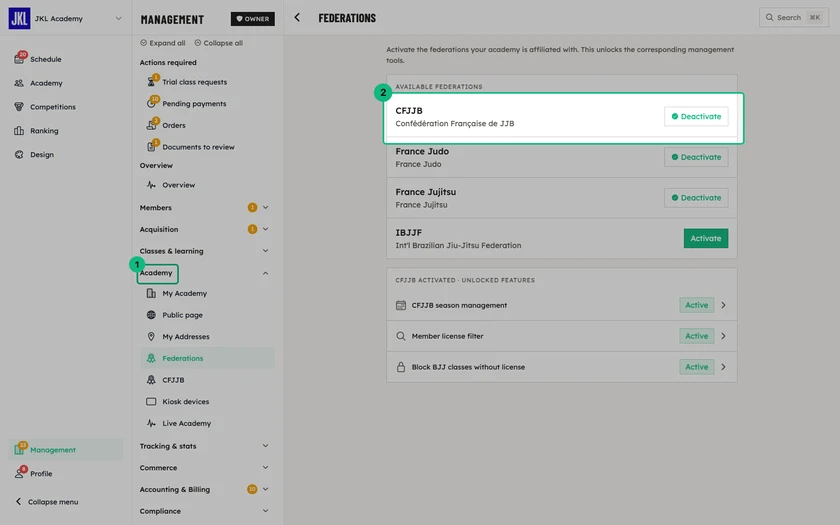Screen dimensions: 840x525
Task: Click the Owner role badge
Action: coord(252,19)
